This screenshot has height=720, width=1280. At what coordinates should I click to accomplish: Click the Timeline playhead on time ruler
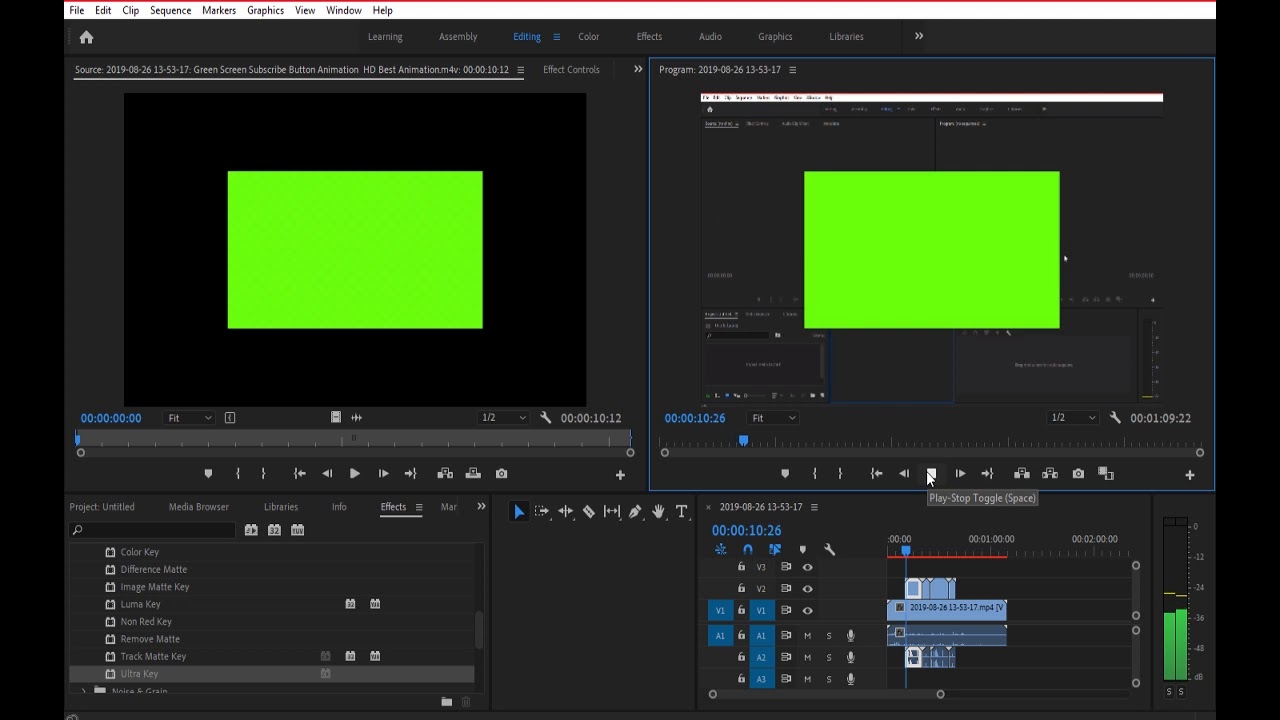pos(906,551)
